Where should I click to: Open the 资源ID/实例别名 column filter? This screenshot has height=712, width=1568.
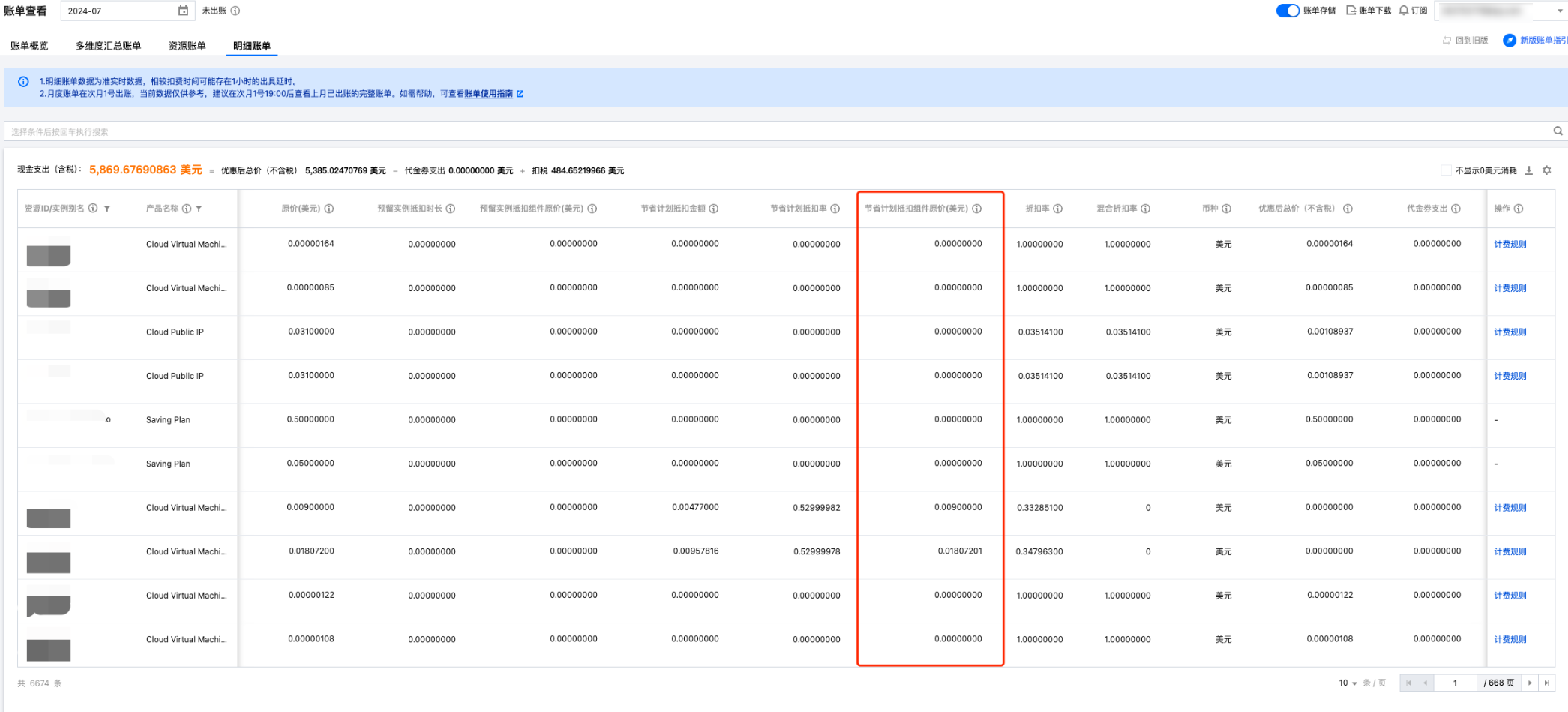[107, 209]
